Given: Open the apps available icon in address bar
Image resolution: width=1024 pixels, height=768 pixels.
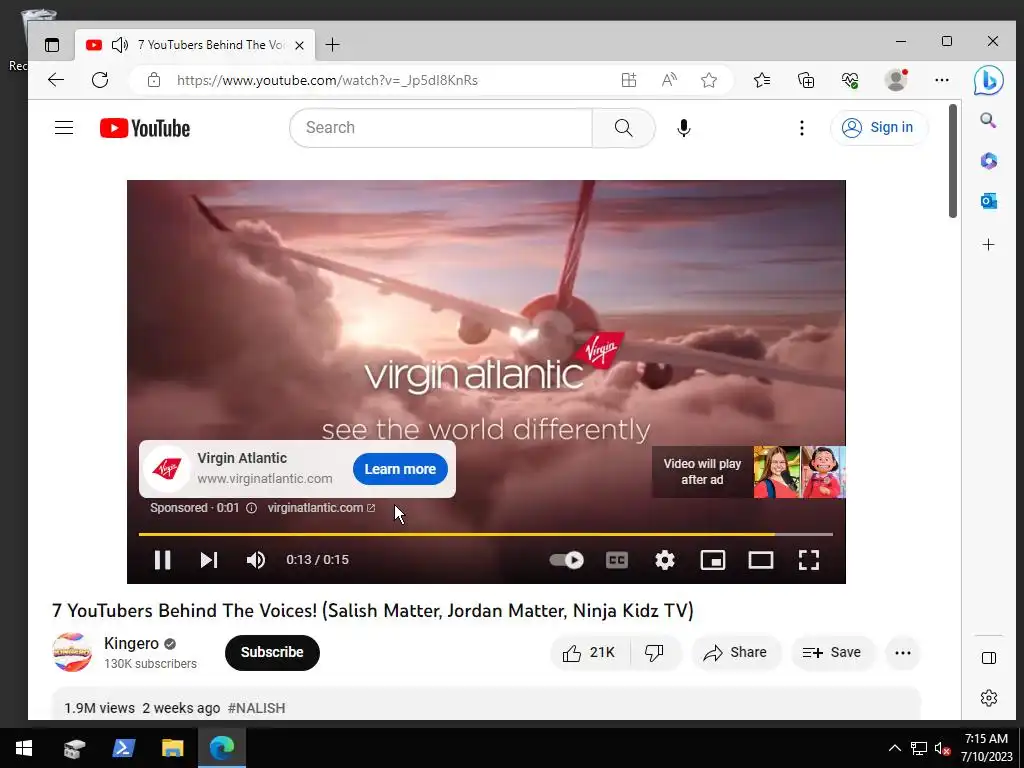Looking at the screenshot, I should 628,80.
